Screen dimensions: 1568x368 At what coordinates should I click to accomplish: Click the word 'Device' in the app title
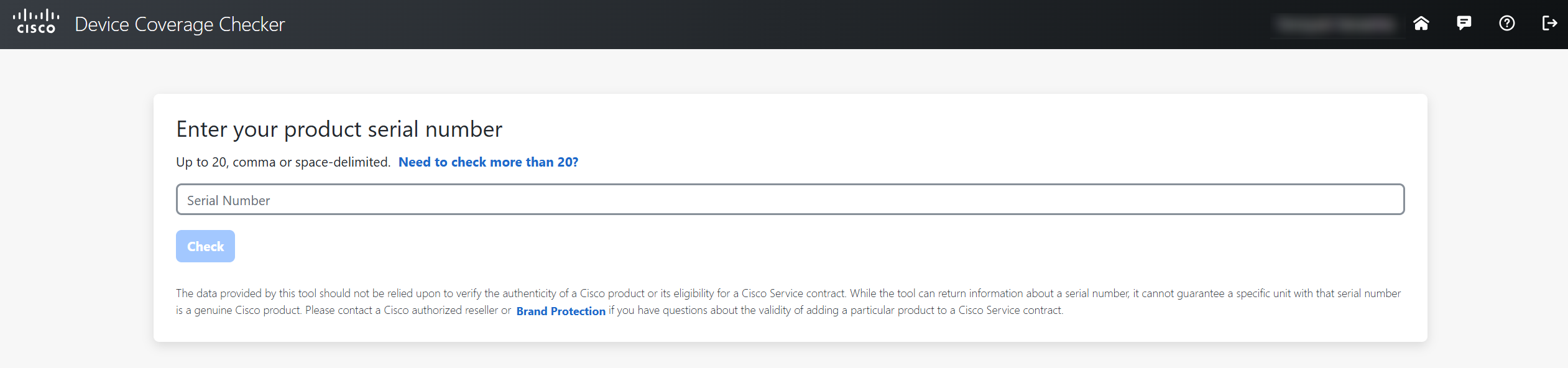coord(102,24)
